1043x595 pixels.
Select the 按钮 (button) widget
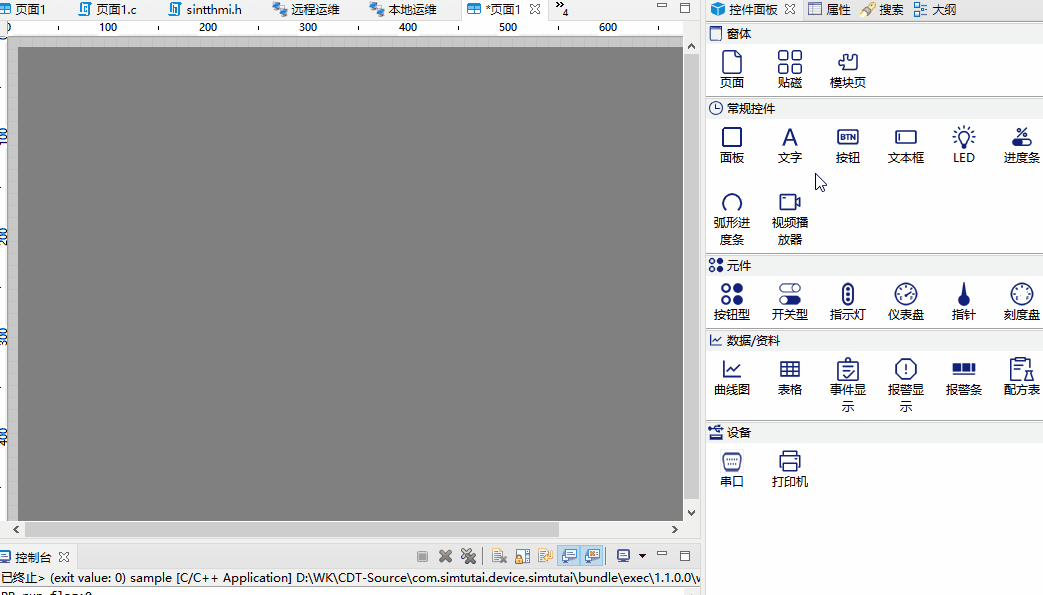pos(847,145)
